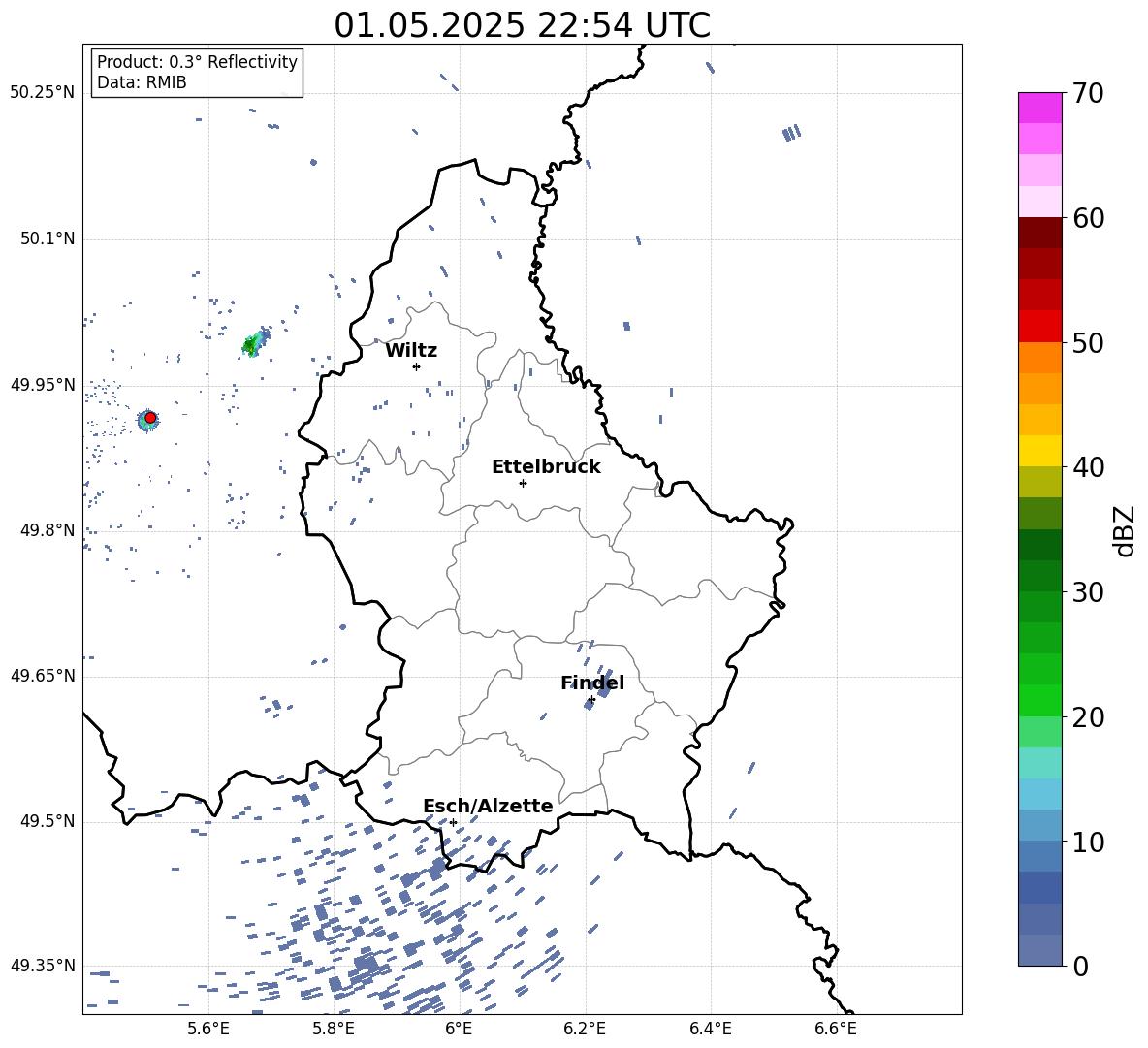Click the cross marker below Wiltz
This screenshot has width=1148, height=1048.
[x=416, y=366]
